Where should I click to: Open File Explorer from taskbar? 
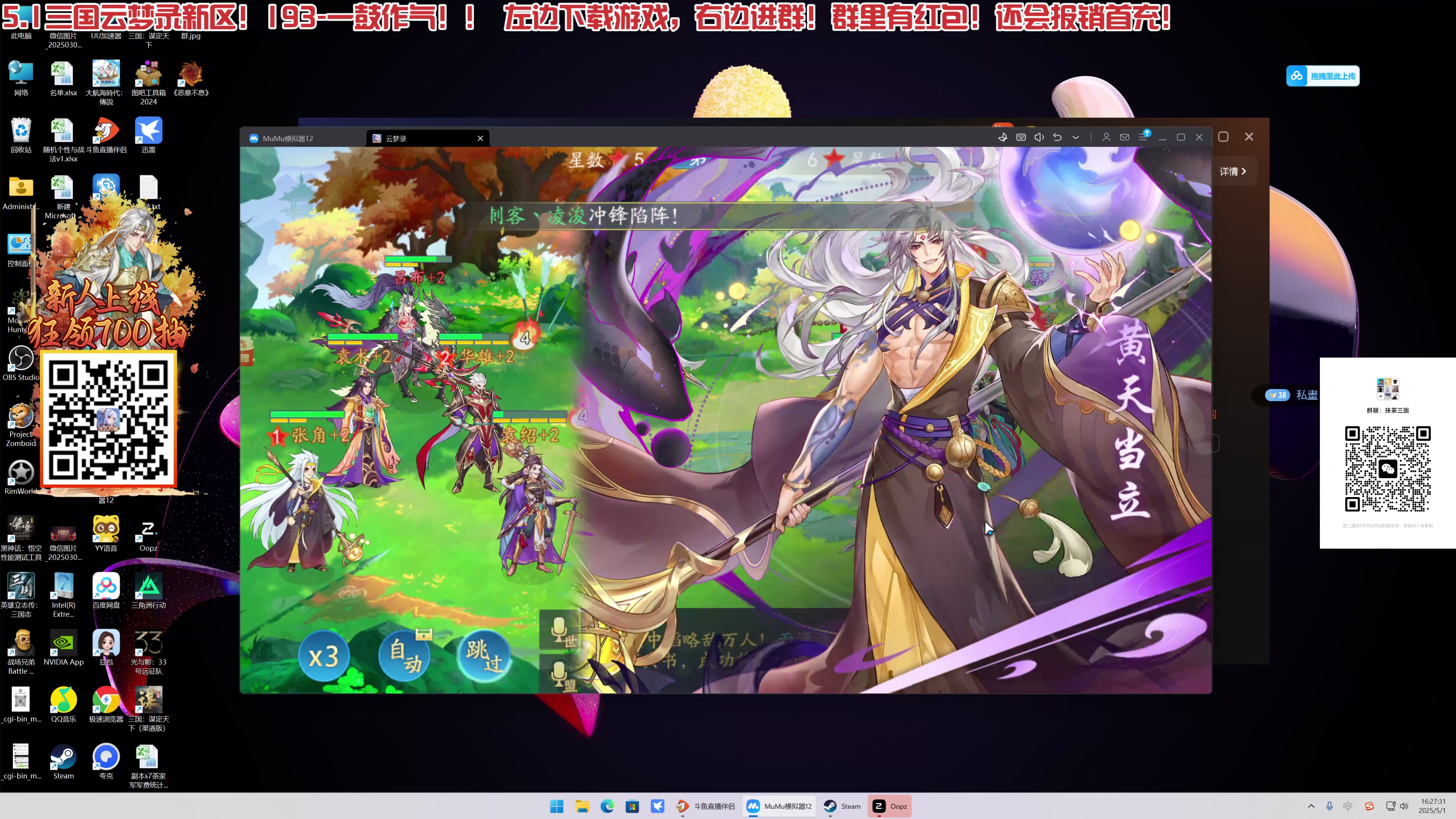pos(582,806)
